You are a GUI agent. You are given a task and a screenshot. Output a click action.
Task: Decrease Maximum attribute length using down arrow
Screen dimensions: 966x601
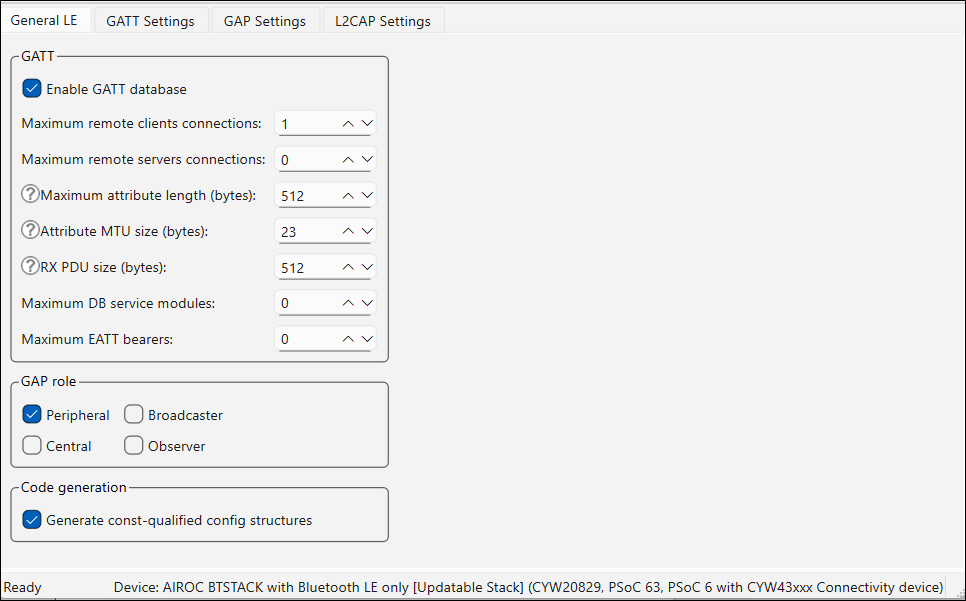pos(367,196)
